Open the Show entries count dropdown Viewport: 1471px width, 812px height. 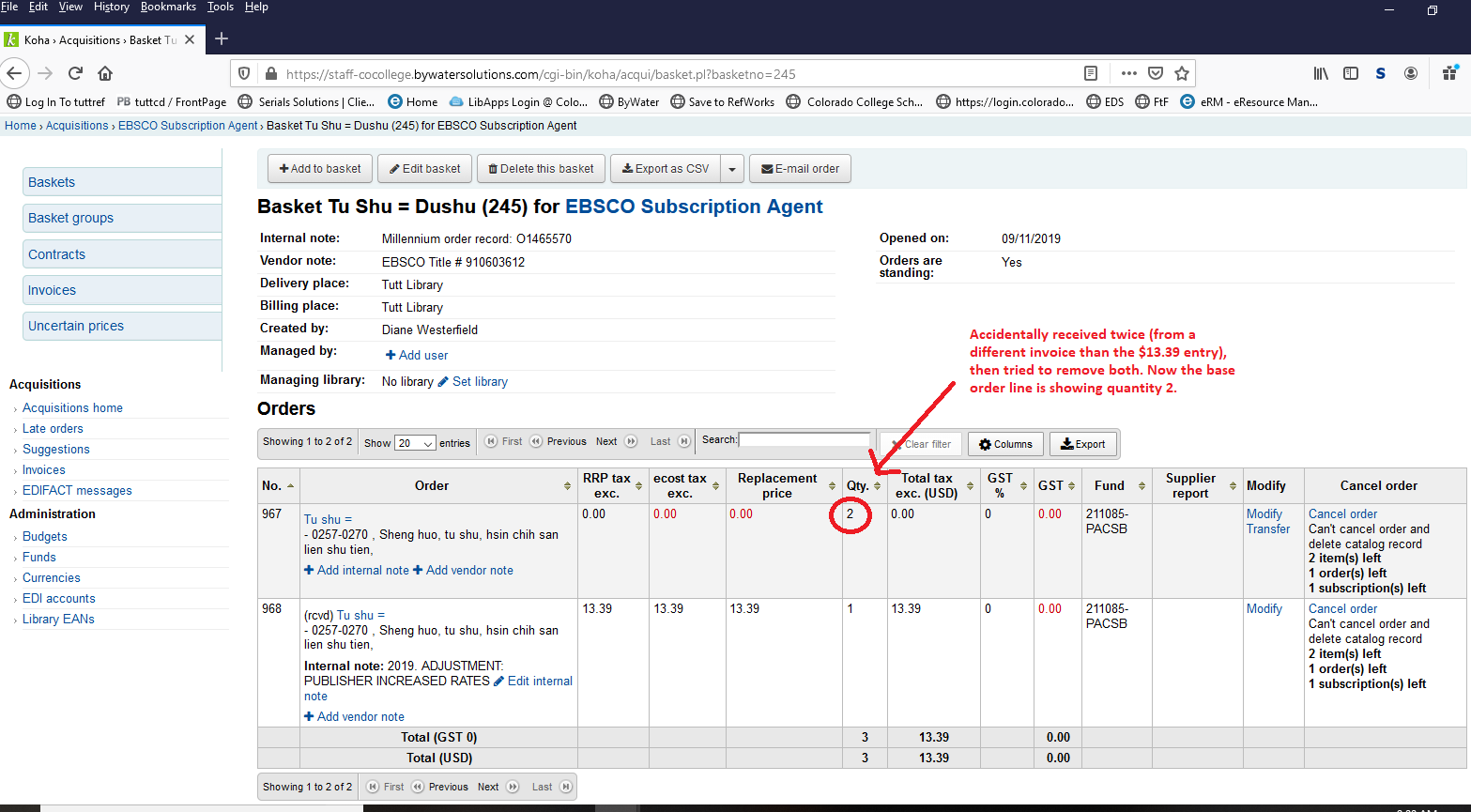pos(415,443)
